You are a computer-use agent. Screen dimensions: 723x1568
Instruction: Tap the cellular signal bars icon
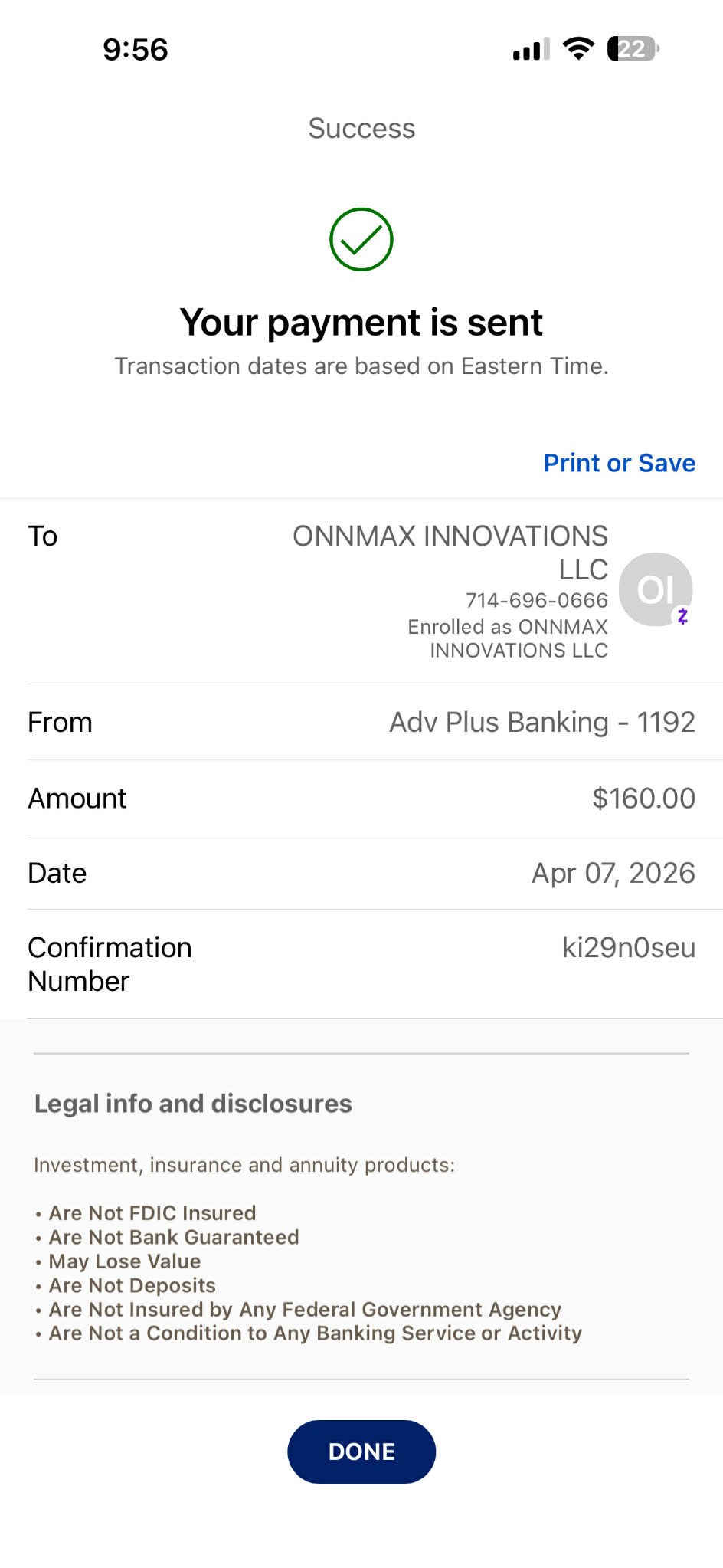coord(531,50)
